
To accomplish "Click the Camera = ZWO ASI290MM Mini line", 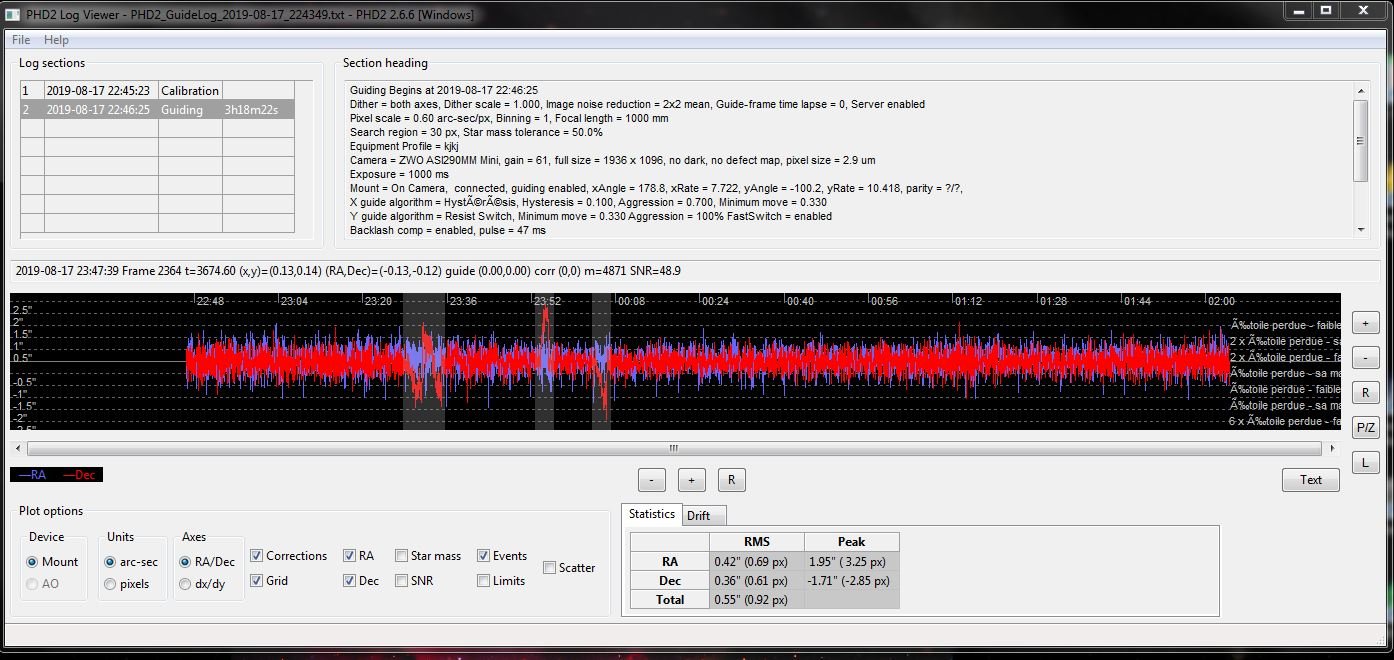I will point(613,160).
